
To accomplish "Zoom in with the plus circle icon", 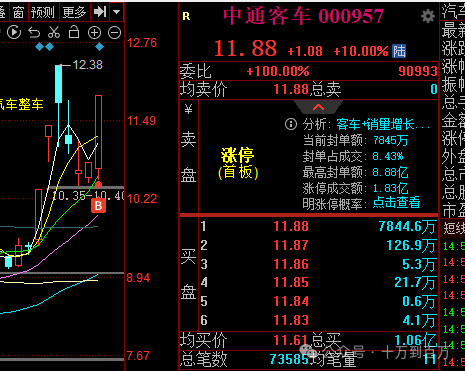I will tap(94, 32).
